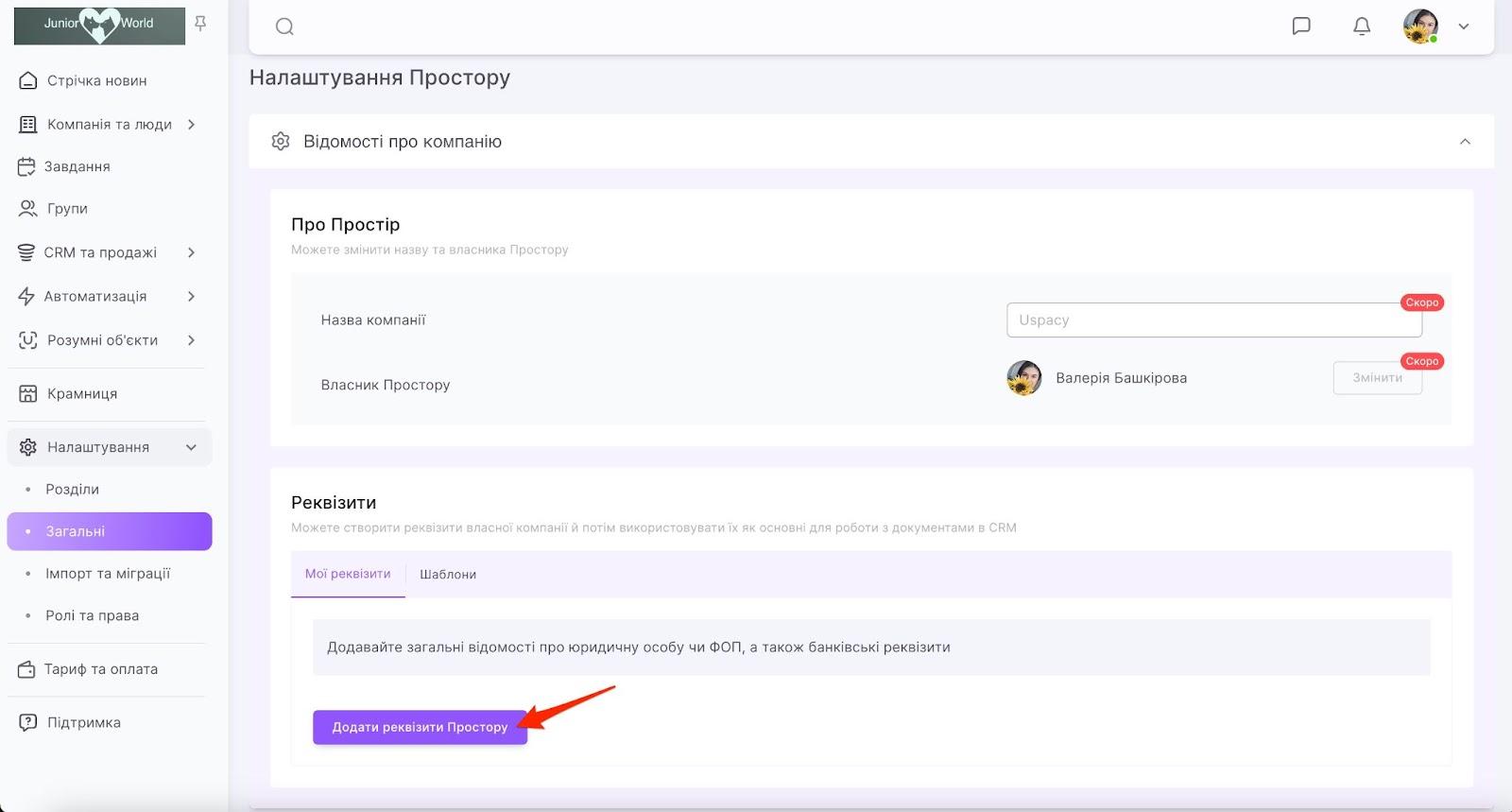Open Підтримка support page

[x=84, y=723]
